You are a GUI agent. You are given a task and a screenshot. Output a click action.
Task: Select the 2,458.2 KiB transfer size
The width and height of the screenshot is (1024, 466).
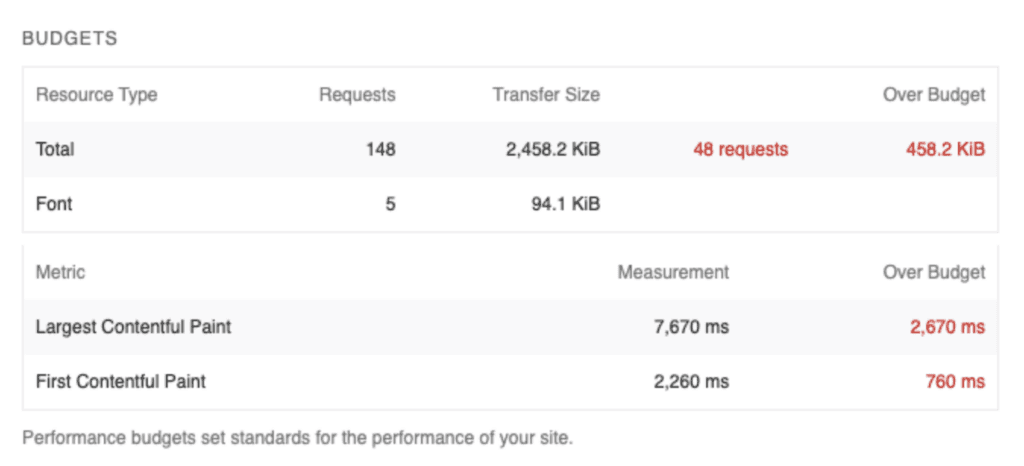[553, 149]
